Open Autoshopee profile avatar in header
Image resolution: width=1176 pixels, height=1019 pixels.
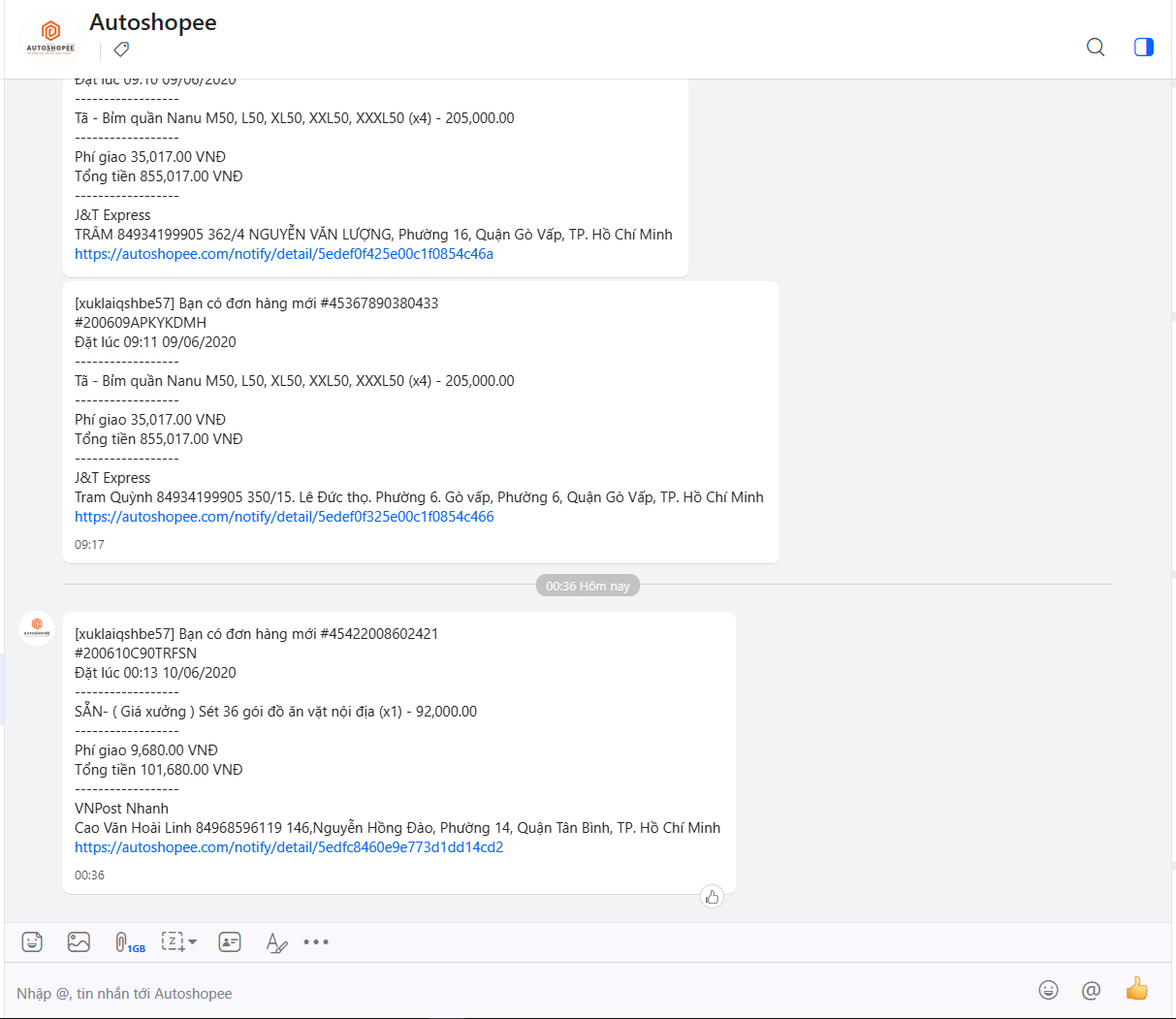50,39
